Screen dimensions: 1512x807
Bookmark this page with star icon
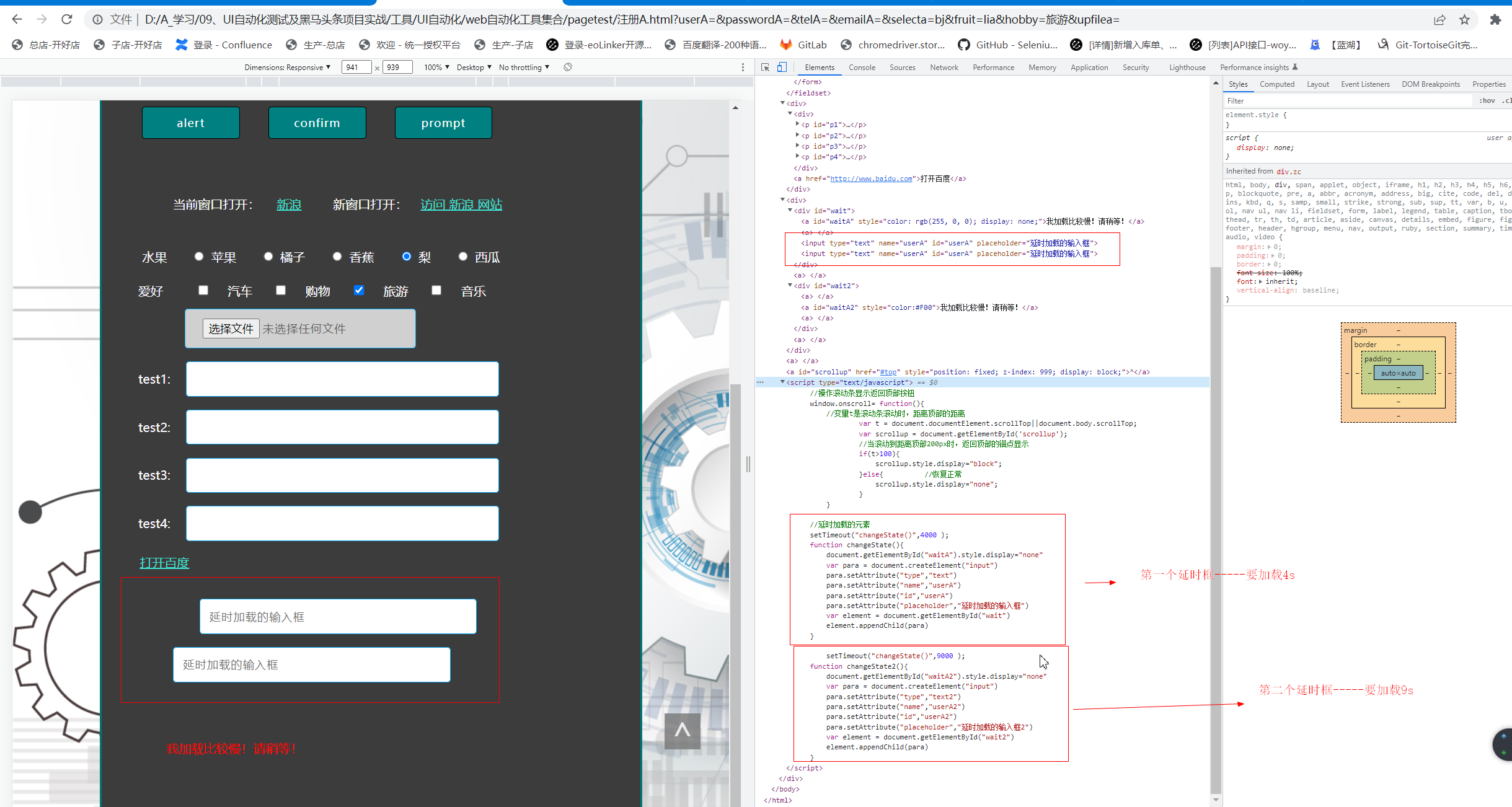coord(1464,20)
